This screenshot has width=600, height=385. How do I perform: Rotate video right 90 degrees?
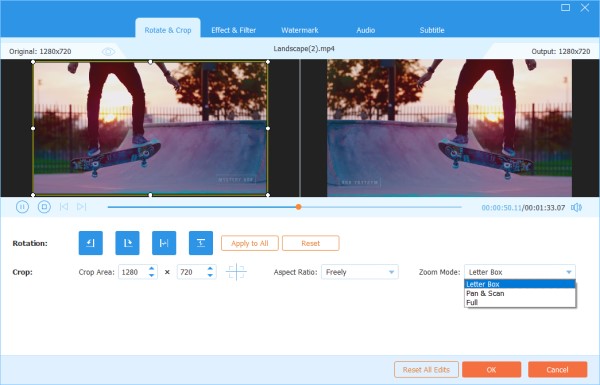click(127, 243)
